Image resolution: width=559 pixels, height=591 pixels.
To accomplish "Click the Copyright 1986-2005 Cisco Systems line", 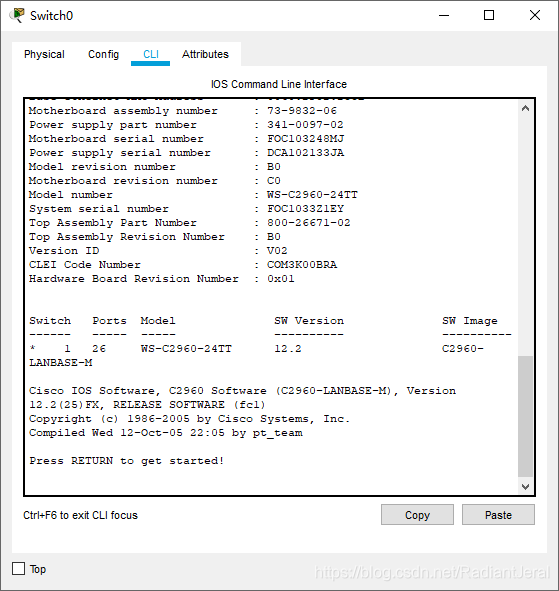I will 190,419.
